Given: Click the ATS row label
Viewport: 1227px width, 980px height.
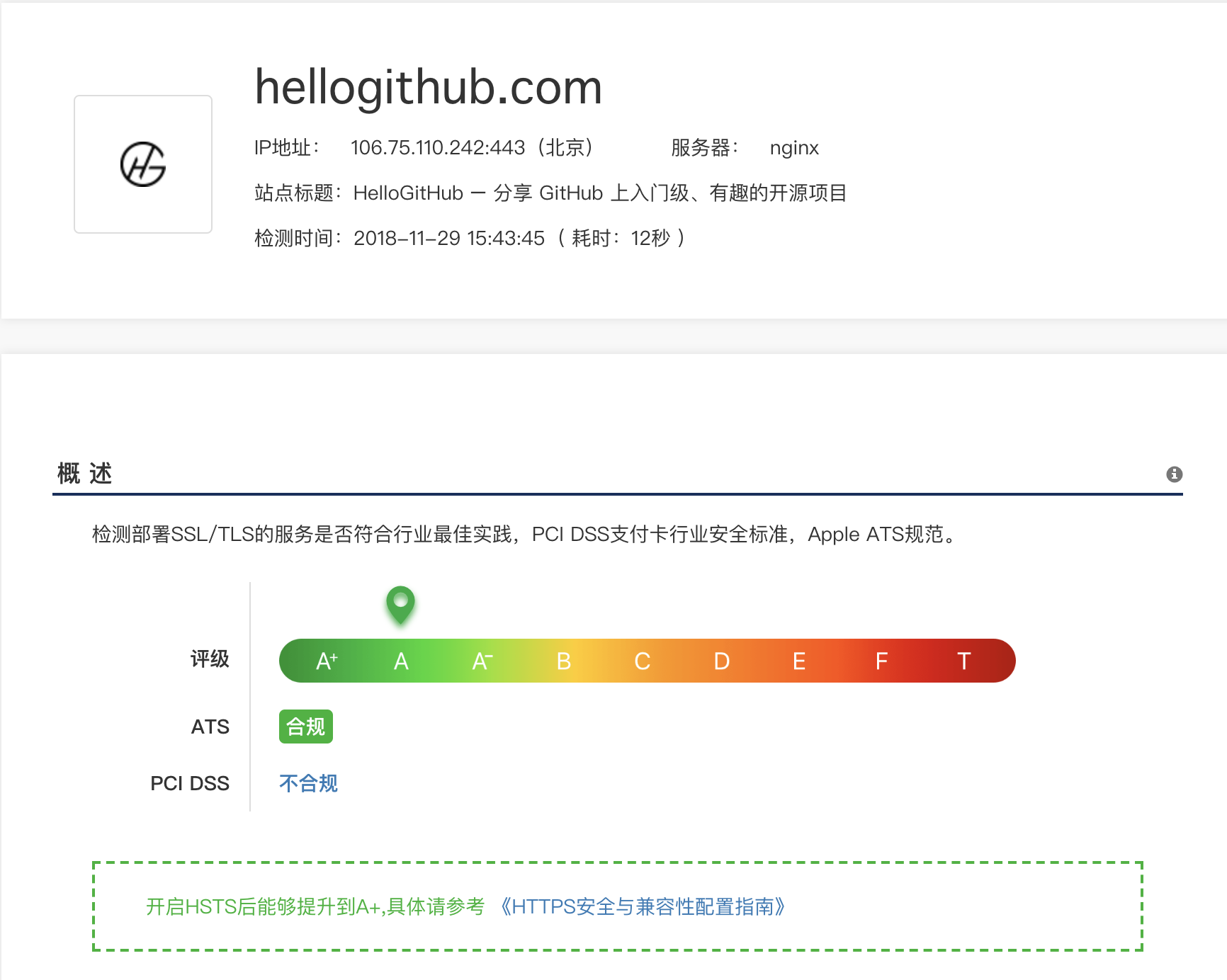Looking at the screenshot, I should point(210,727).
